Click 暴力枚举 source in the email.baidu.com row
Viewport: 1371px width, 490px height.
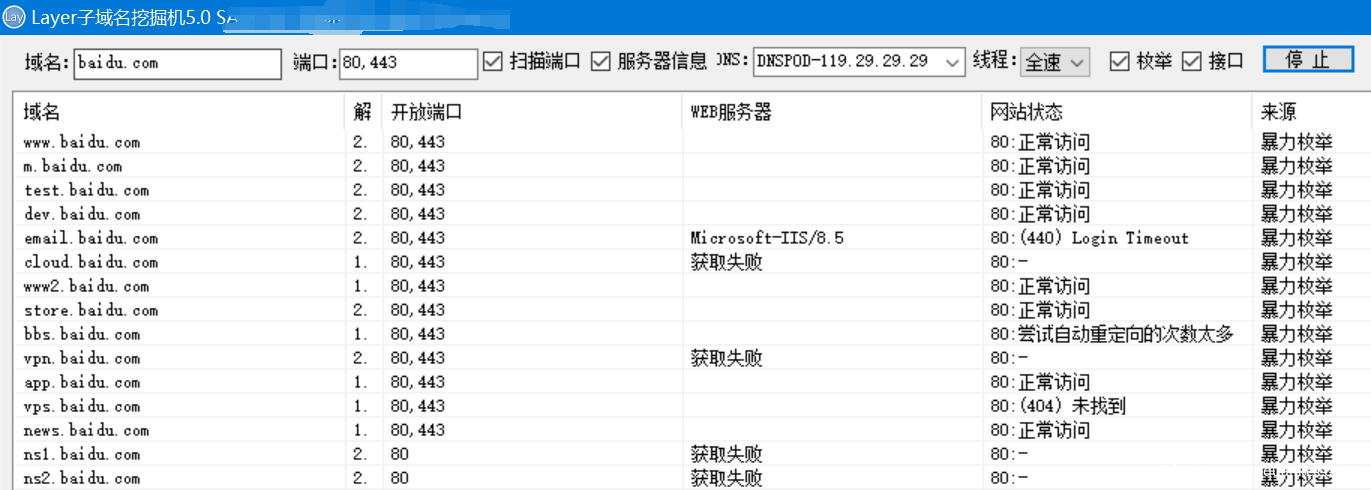click(1296, 238)
